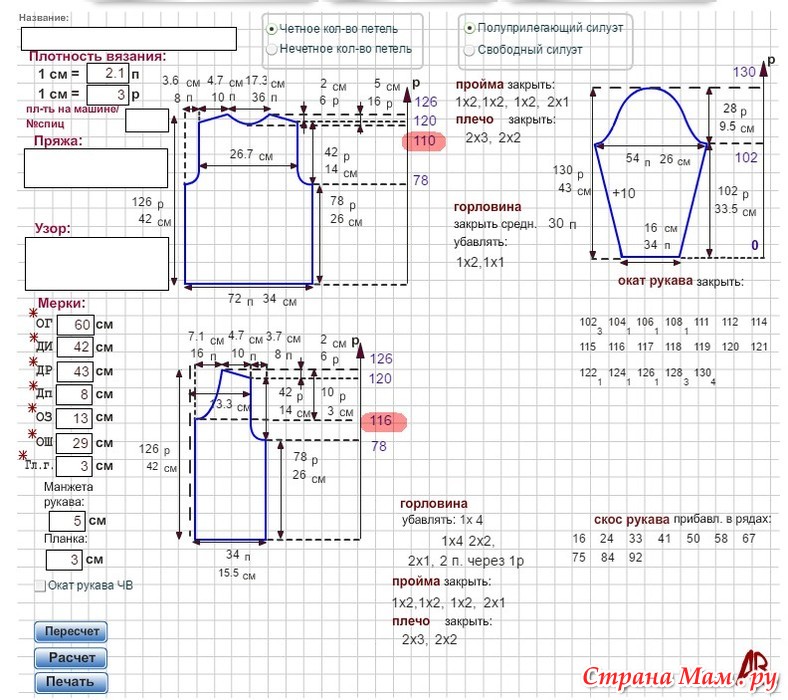This screenshot has width=788, height=700.
Task: Toggle the Окат рукава ЧВ checkbox
Action: pos(40,585)
